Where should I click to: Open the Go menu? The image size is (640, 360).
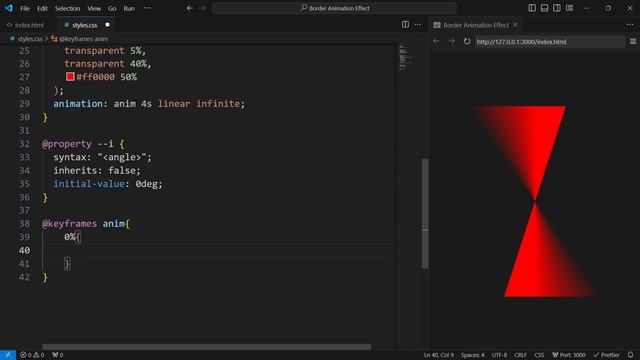point(112,8)
